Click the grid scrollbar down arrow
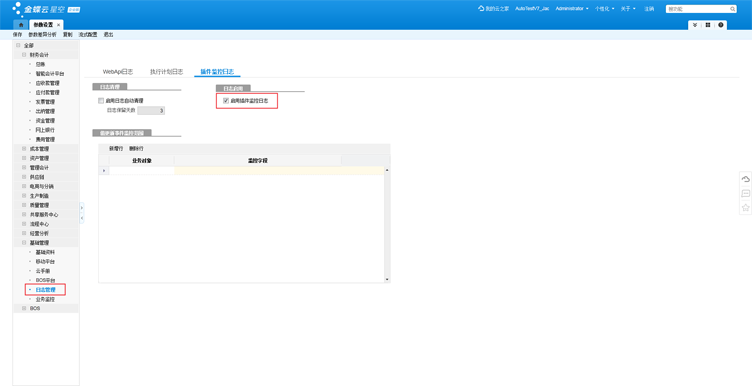Screen dimensions: 752x386 (387, 280)
